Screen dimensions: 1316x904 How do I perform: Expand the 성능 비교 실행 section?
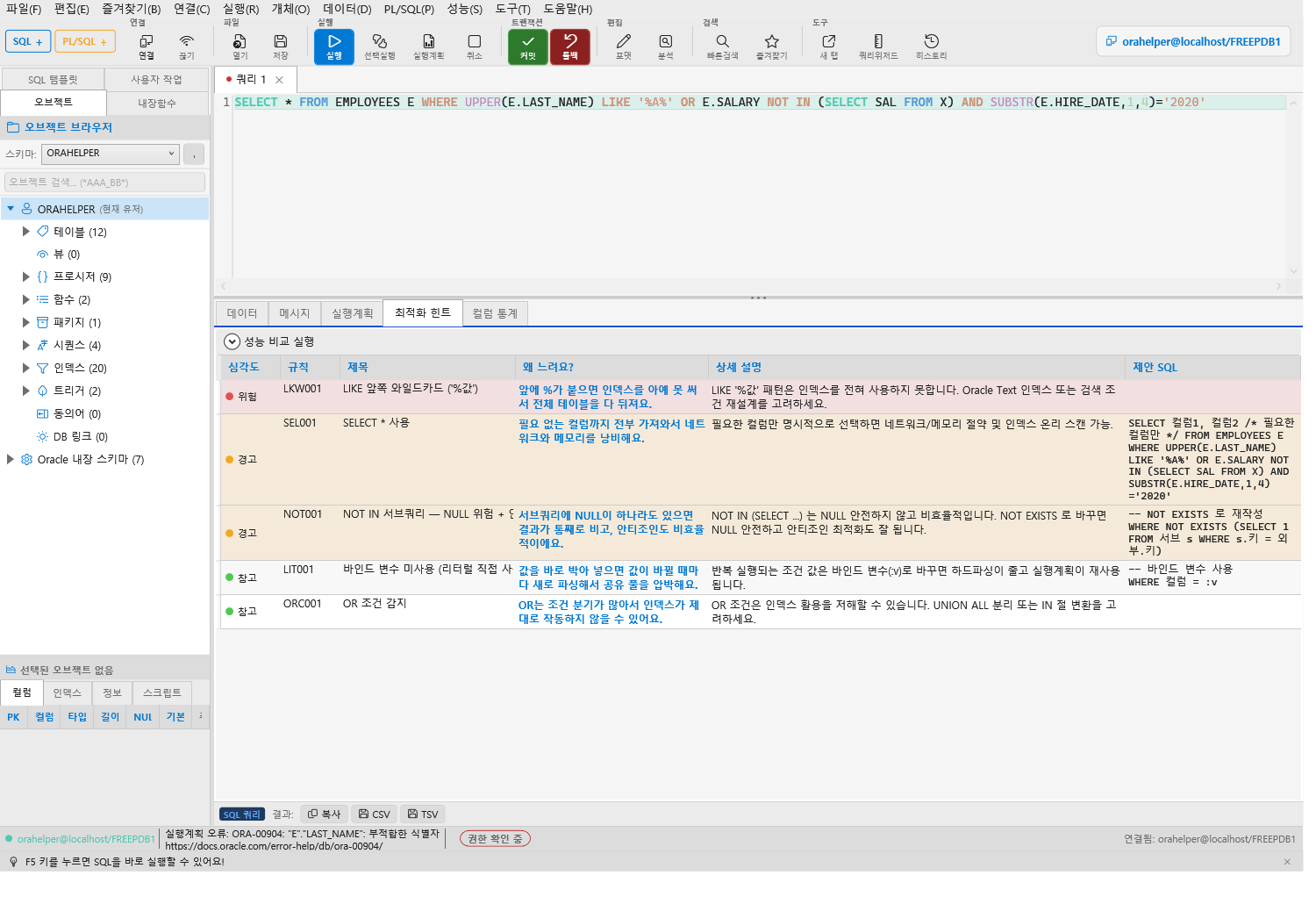[x=232, y=341]
